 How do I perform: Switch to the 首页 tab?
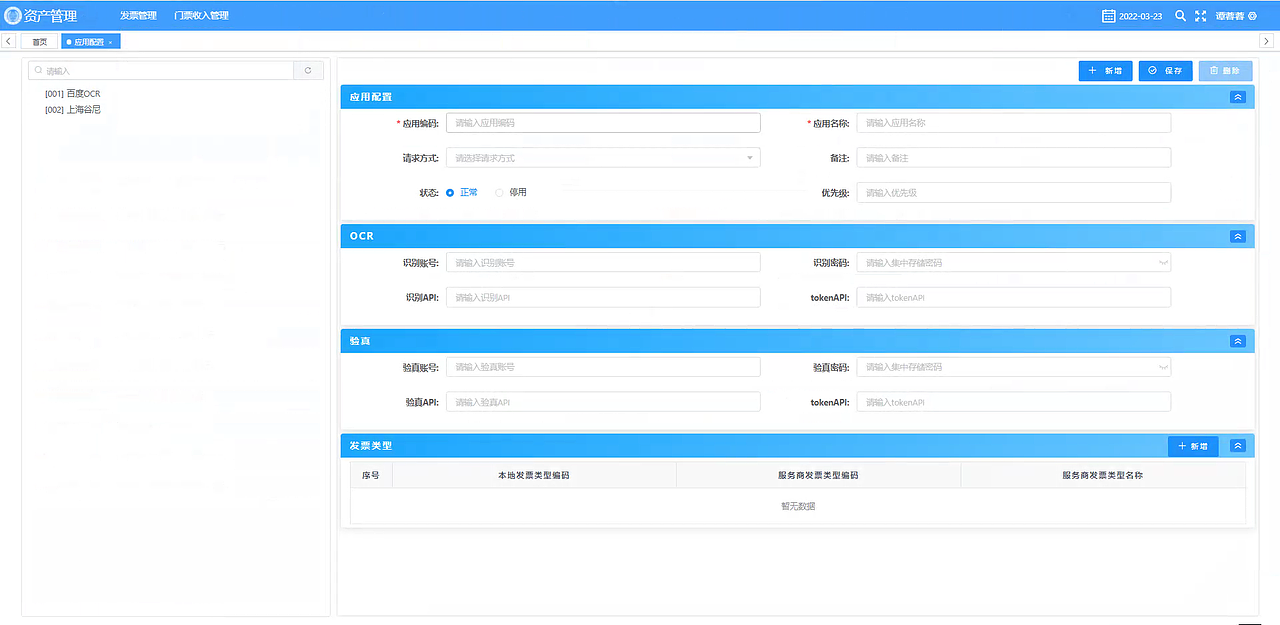[x=40, y=42]
